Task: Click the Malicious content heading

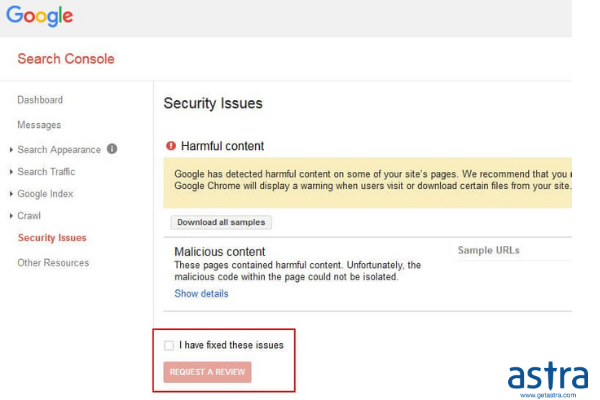Action: (220, 251)
